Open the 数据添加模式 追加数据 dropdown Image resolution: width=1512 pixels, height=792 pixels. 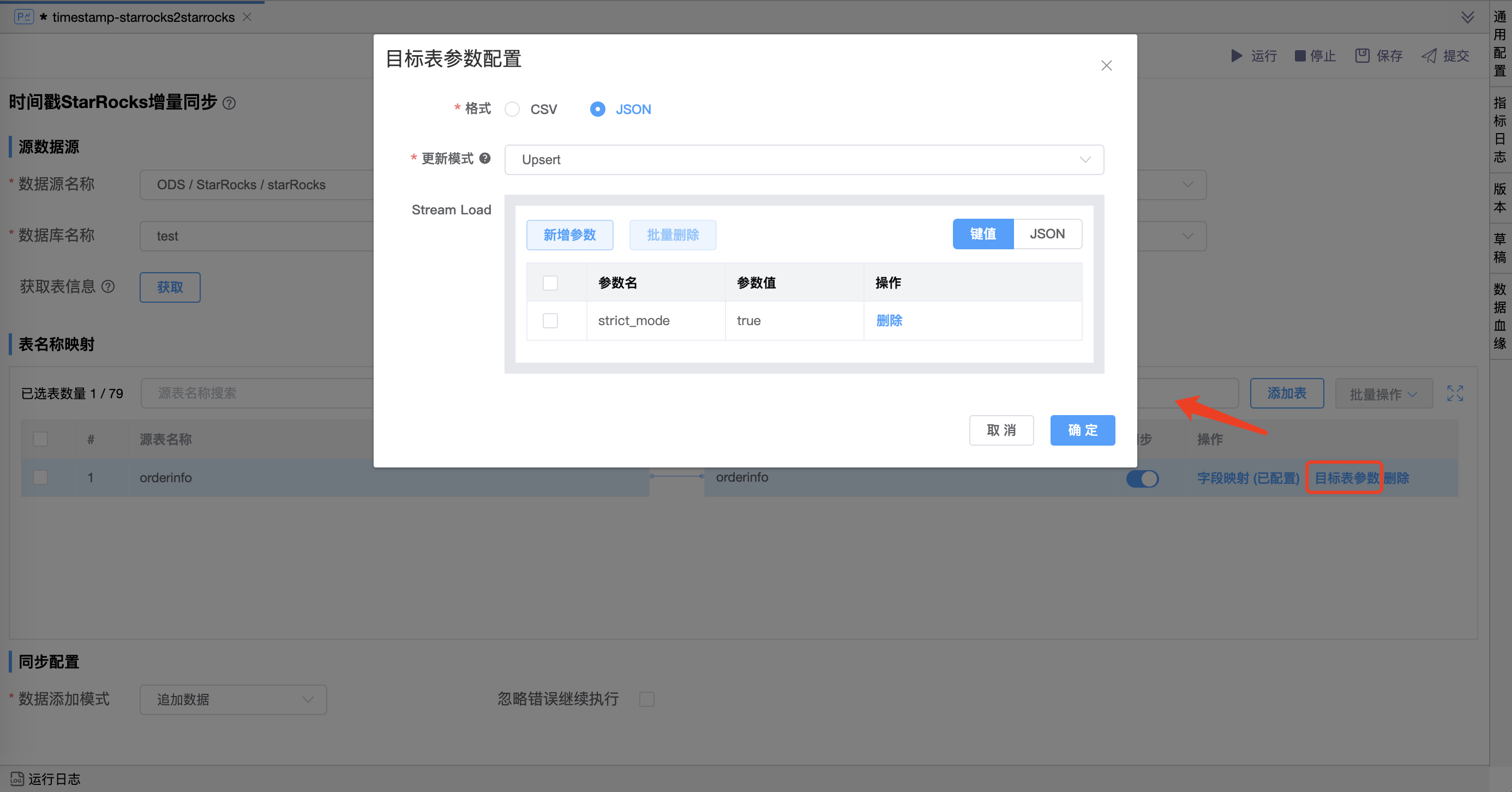click(x=233, y=699)
